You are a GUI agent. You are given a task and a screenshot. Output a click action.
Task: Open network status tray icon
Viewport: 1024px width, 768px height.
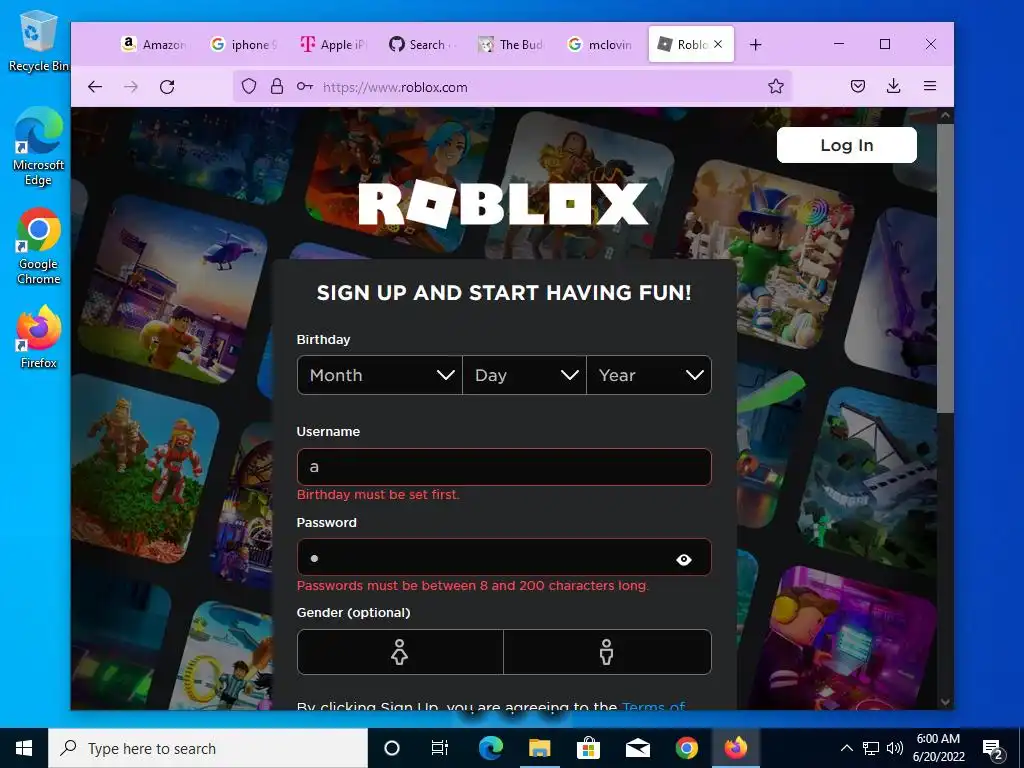[871, 748]
